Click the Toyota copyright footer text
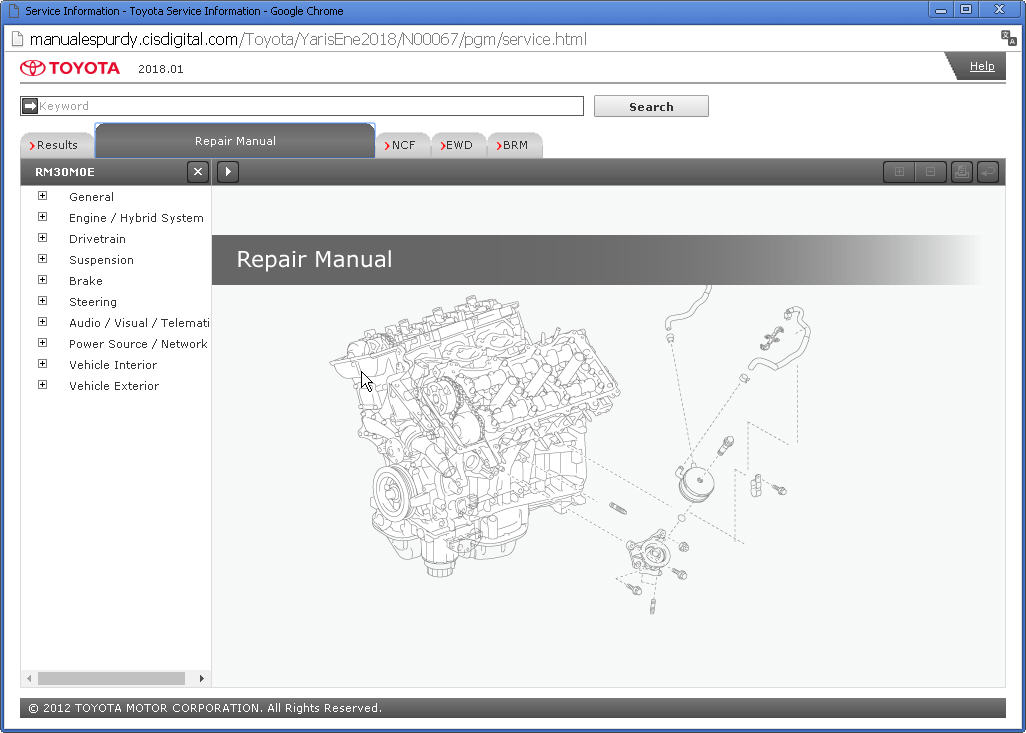This screenshot has height=733, width=1026. 205,707
